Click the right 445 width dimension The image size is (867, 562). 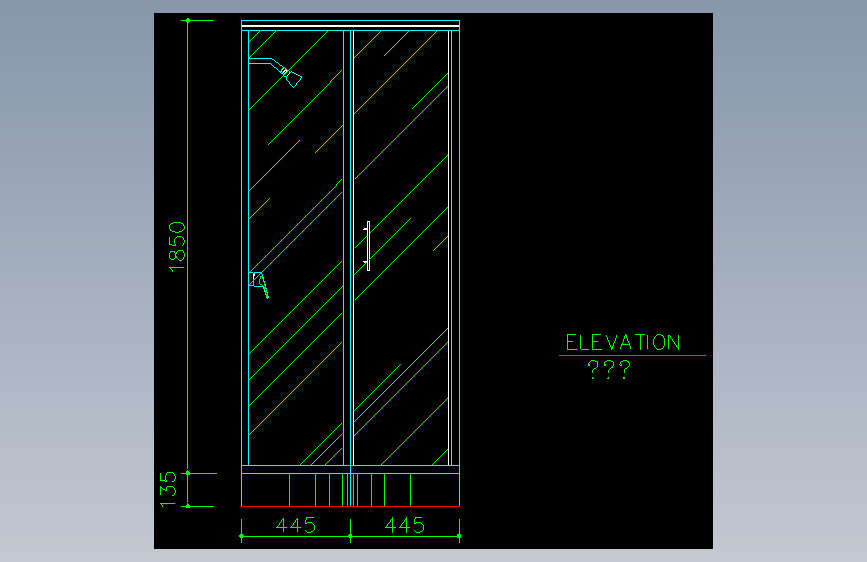(405, 525)
